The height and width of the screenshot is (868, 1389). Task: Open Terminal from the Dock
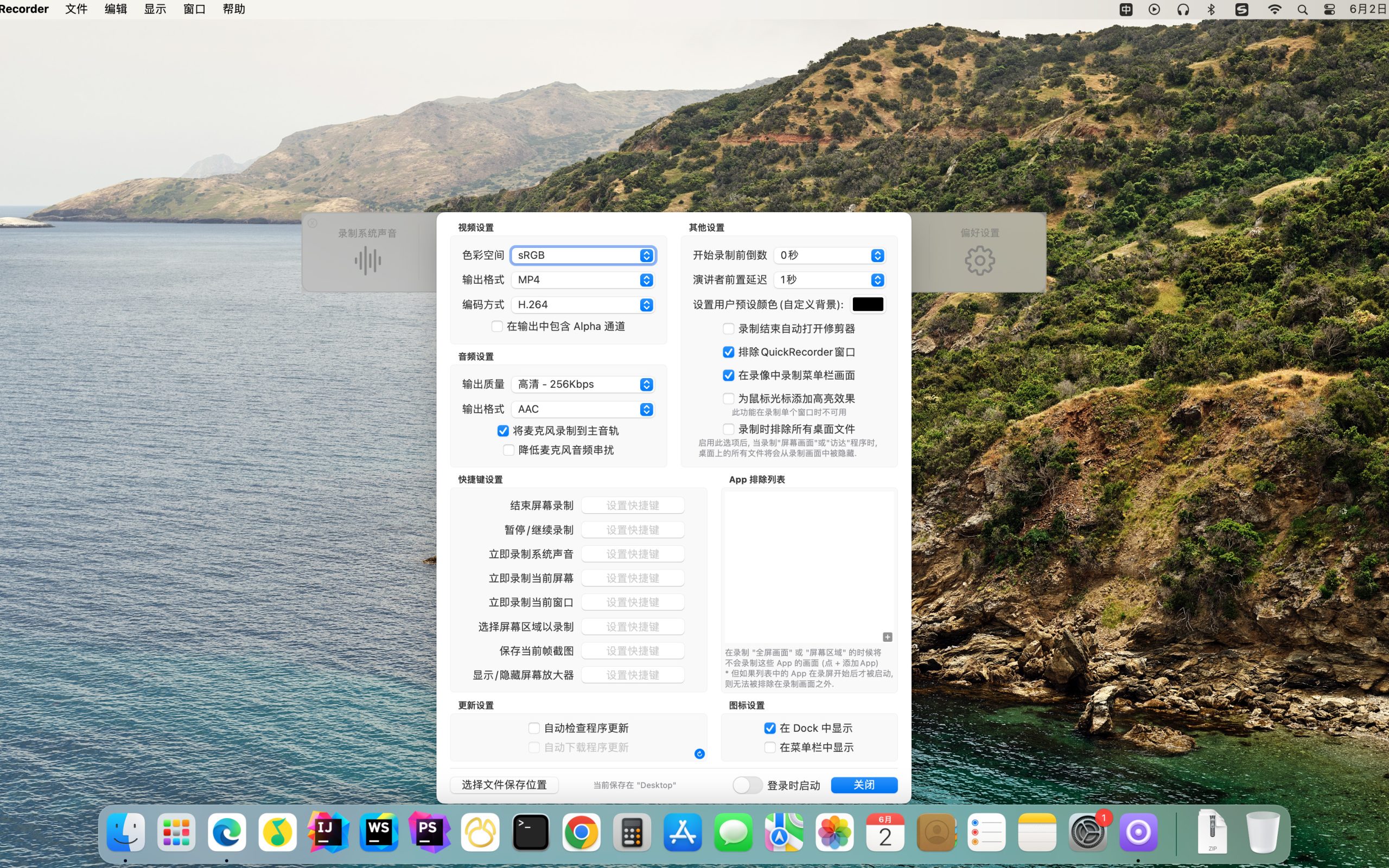click(x=530, y=831)
